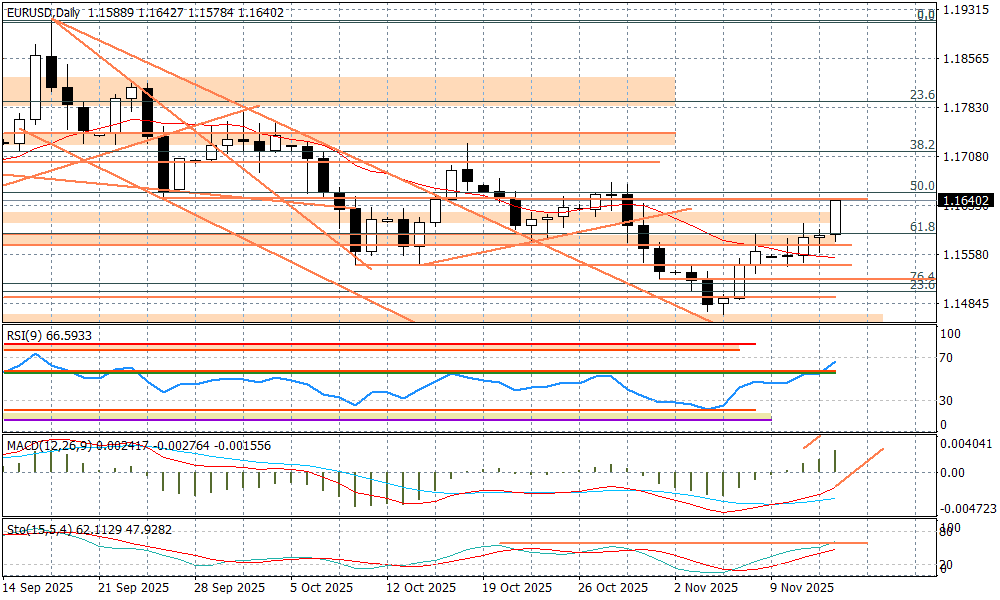Select the 38.2 Fibonacci level label
Viewport: 1000px width, 600px height.
[921, 145]
